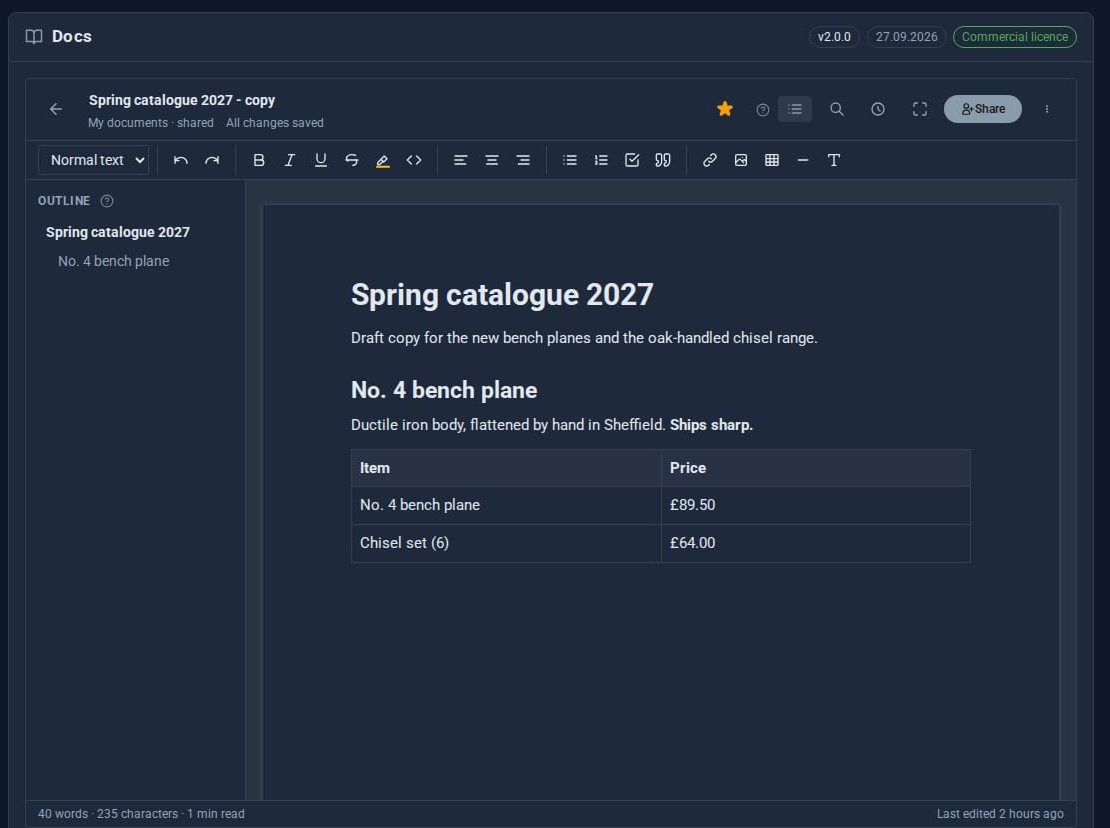Viewport: 1110px width, 828px height.
Task: Click the 27.09.2026 date badge
Action: [906, 37]
